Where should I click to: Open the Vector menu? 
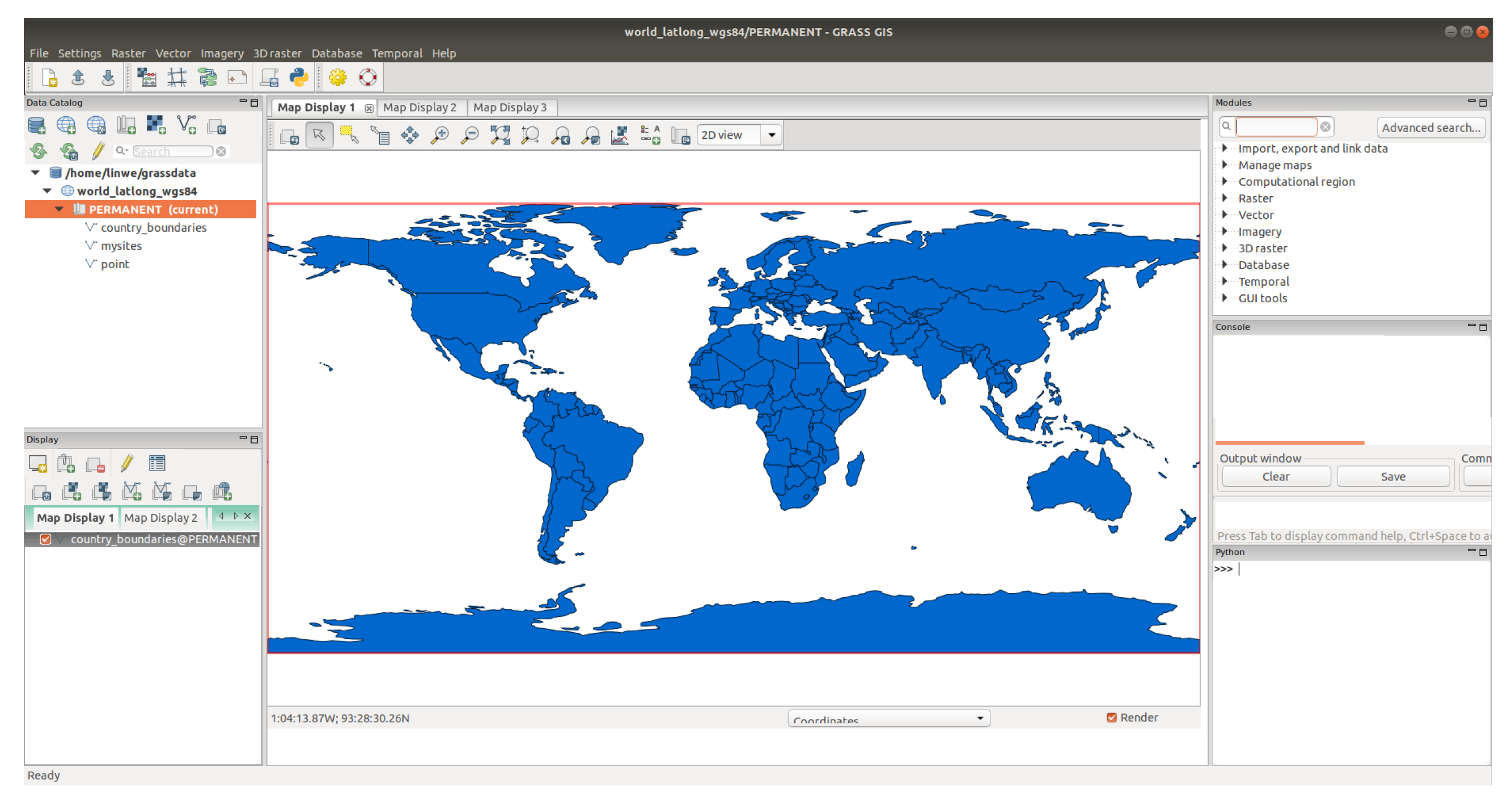(x=172, y=53)
